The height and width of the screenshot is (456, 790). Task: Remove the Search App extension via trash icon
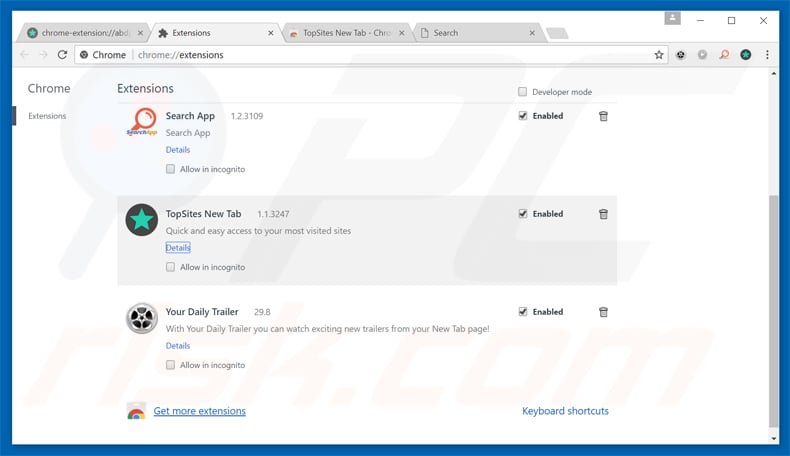[603, 116]
